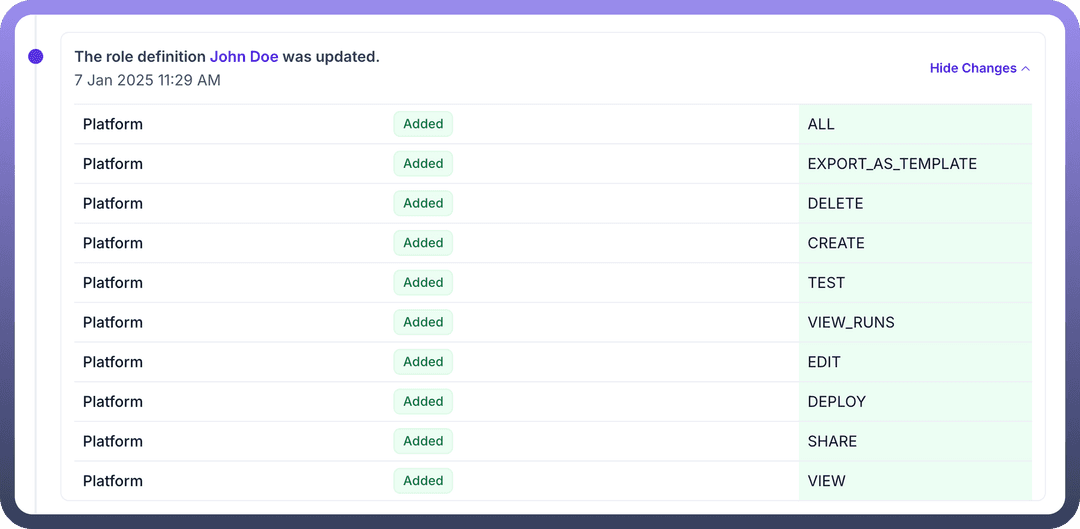Click the chevron beside Hide Changes
1080x529 pixels.
coord(1026,68)
